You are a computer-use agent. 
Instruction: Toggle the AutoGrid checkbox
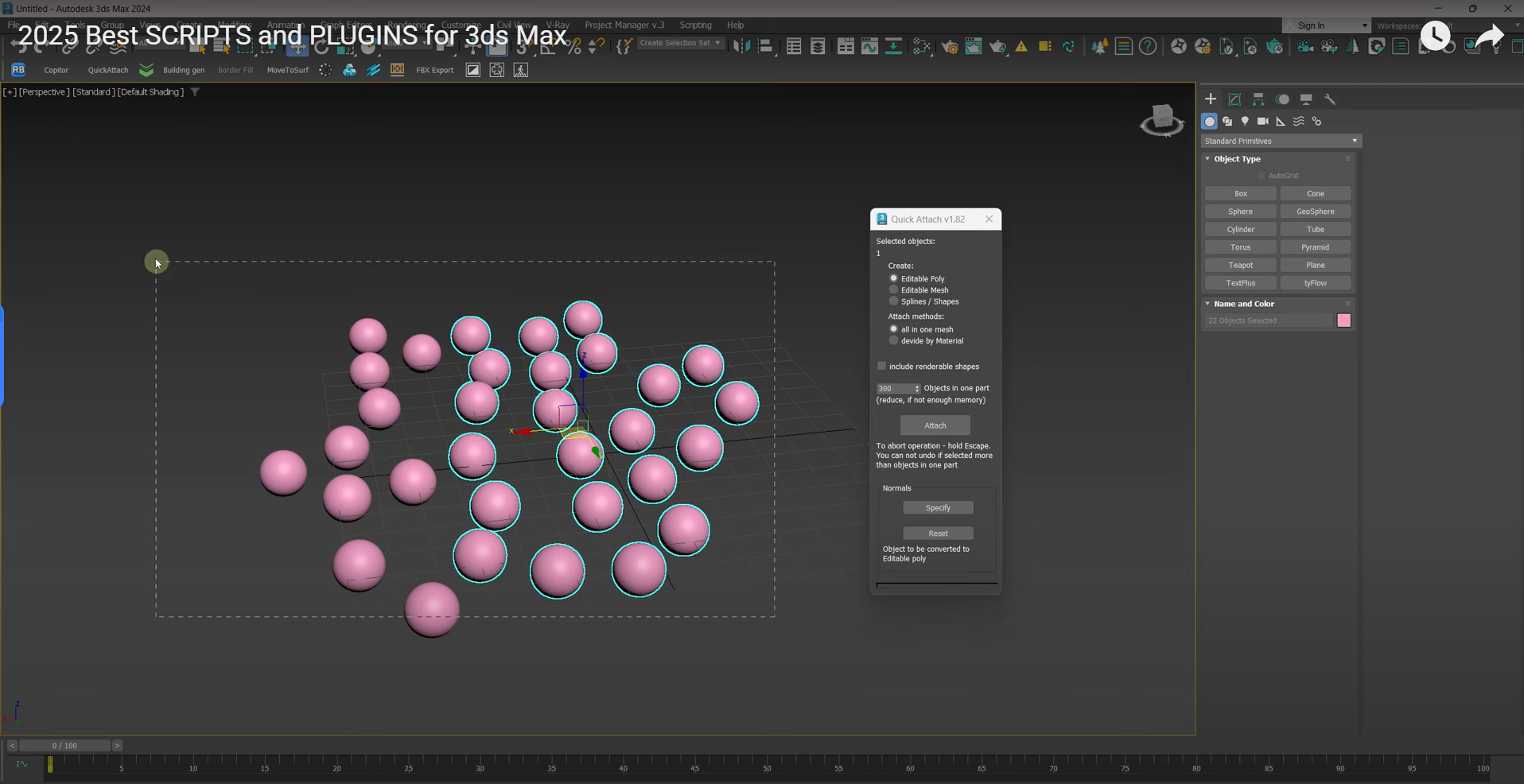click(1262, 176)
